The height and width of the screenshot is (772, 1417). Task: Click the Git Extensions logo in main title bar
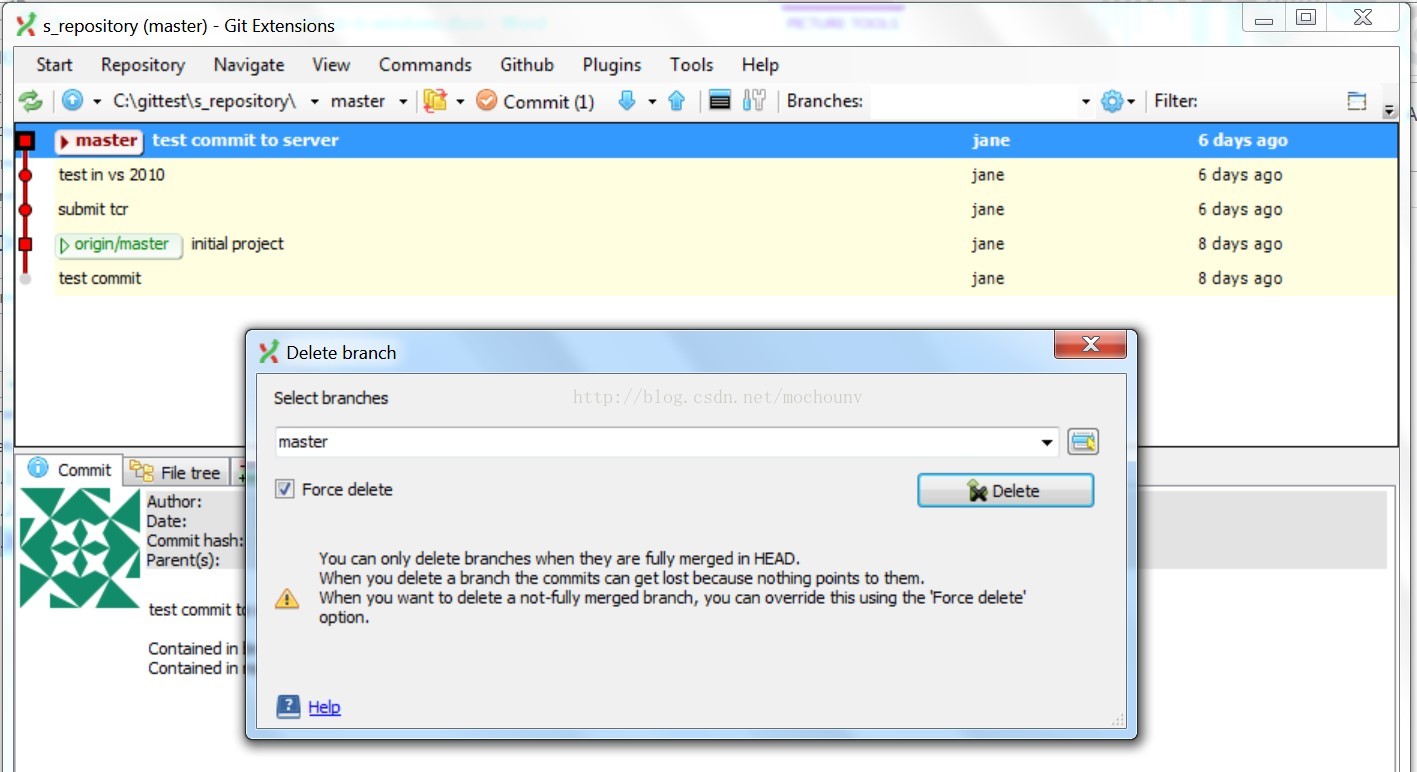pos(26,25)
